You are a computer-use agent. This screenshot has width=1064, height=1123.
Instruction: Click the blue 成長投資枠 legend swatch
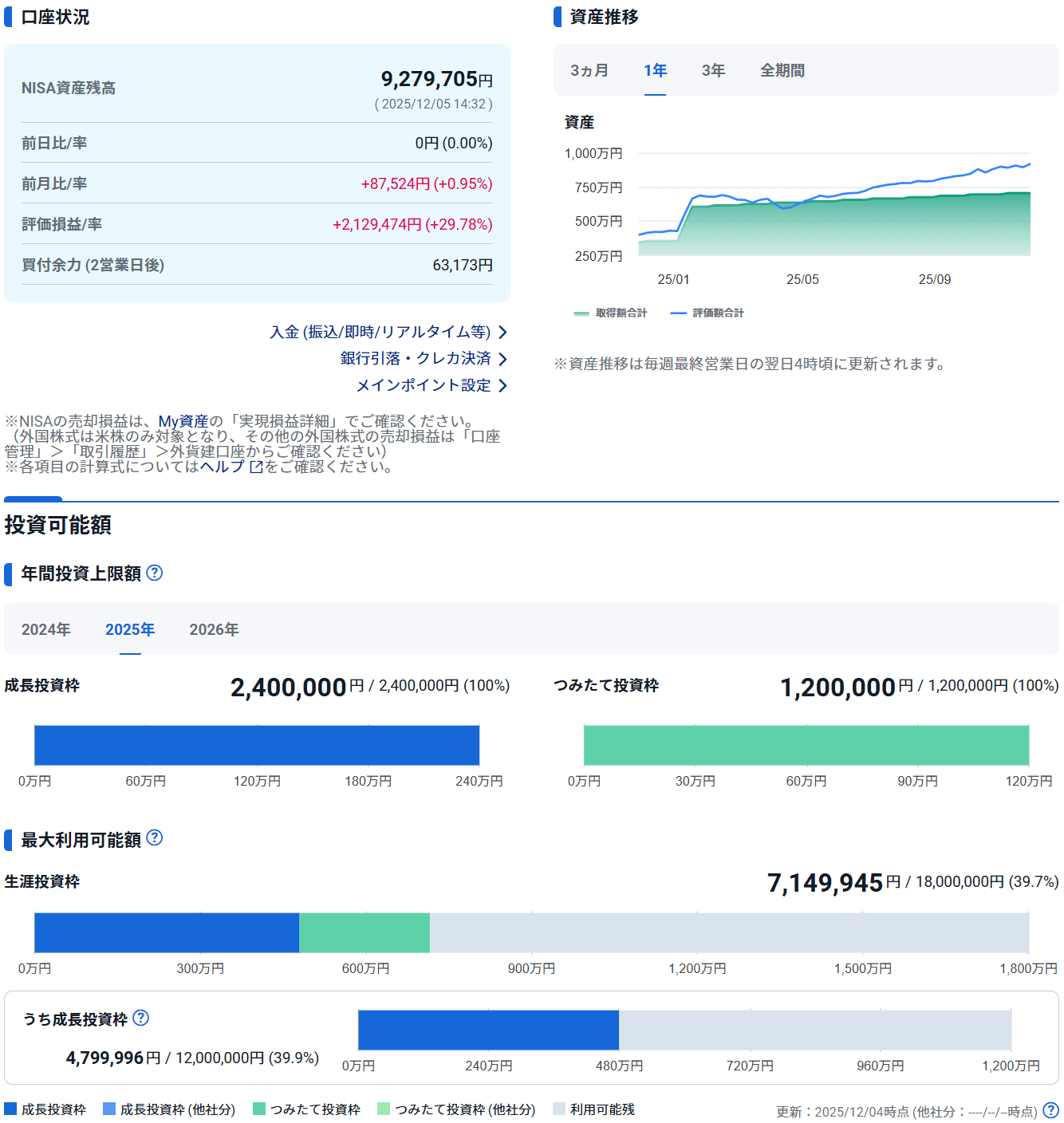[11, 1109]
